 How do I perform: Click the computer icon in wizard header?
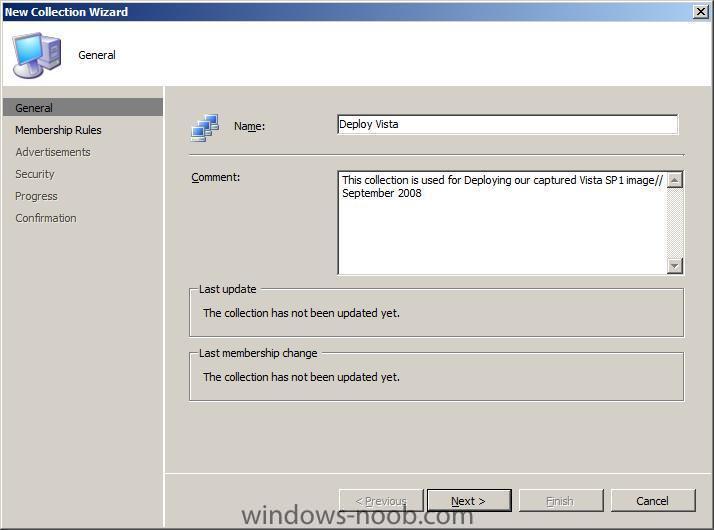pos(36,55)
